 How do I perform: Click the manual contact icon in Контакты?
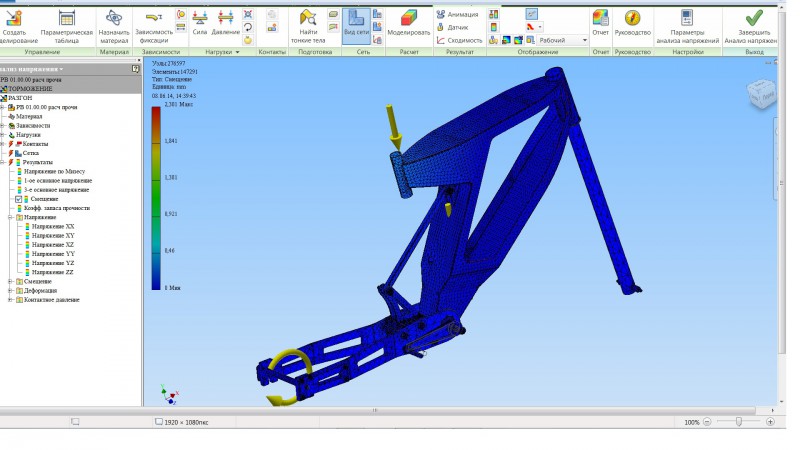[x=272, y=28]
